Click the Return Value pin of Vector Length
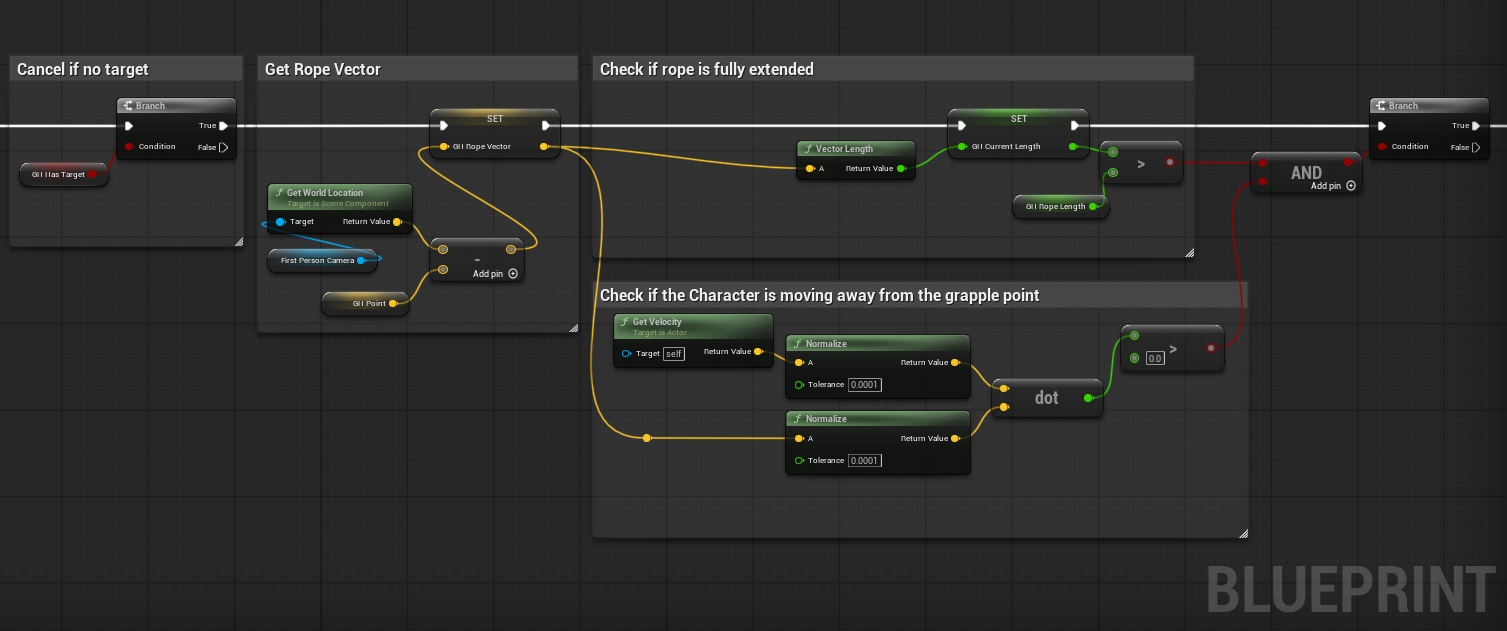1507x631 pixels. pos(901,169)
